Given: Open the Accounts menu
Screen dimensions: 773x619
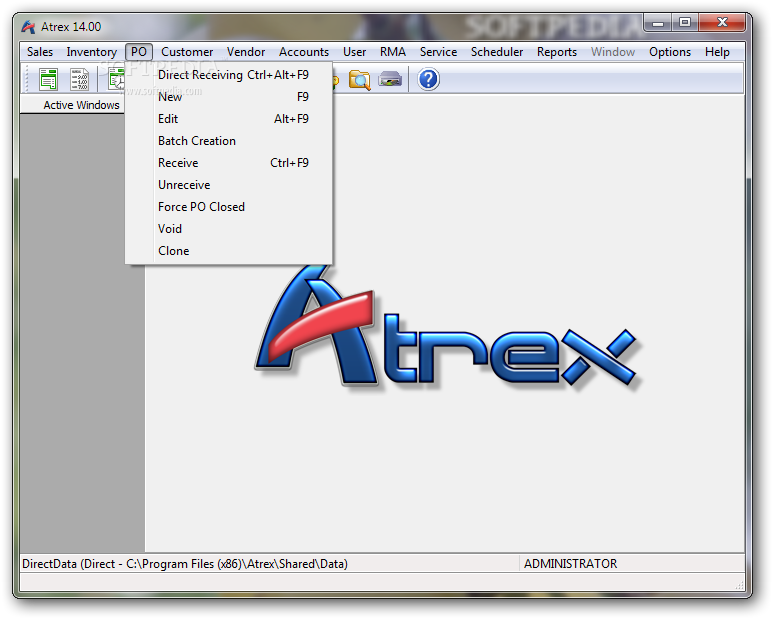Looking at the screenshot, I should [304, 52].
